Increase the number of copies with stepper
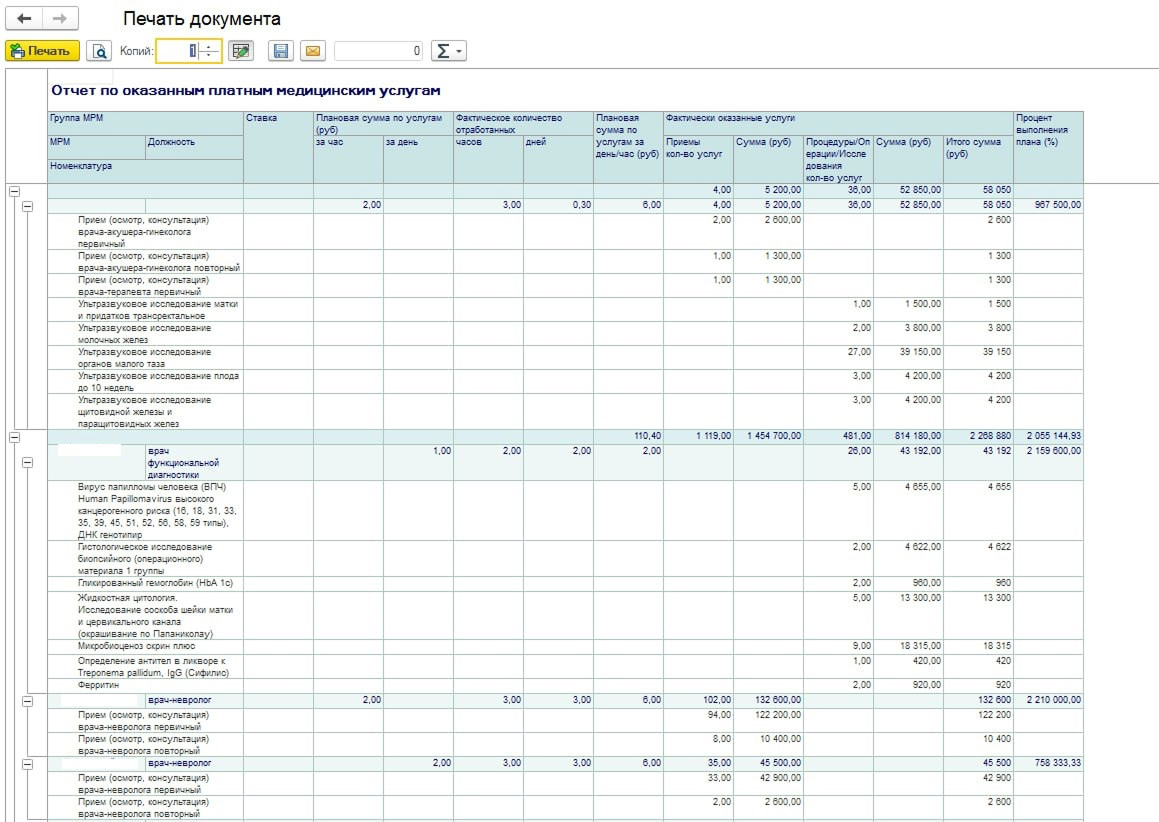 (209, 47)
